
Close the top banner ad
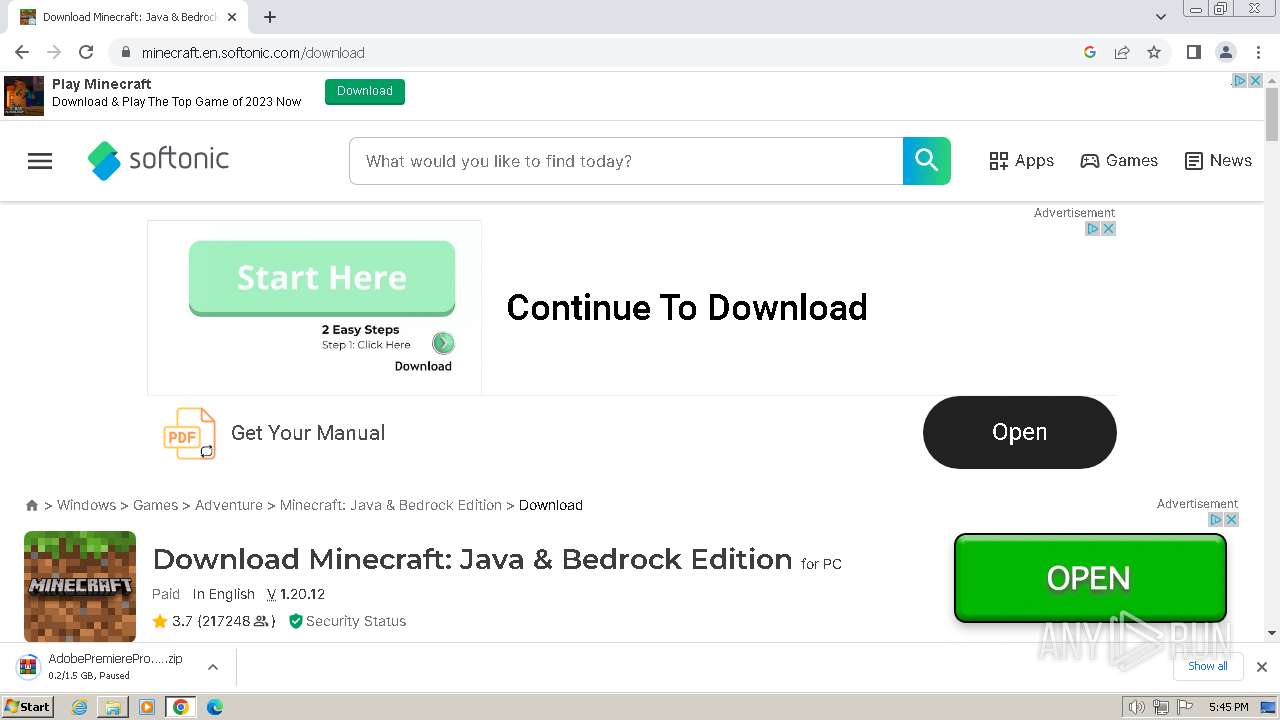[1256, 81]
